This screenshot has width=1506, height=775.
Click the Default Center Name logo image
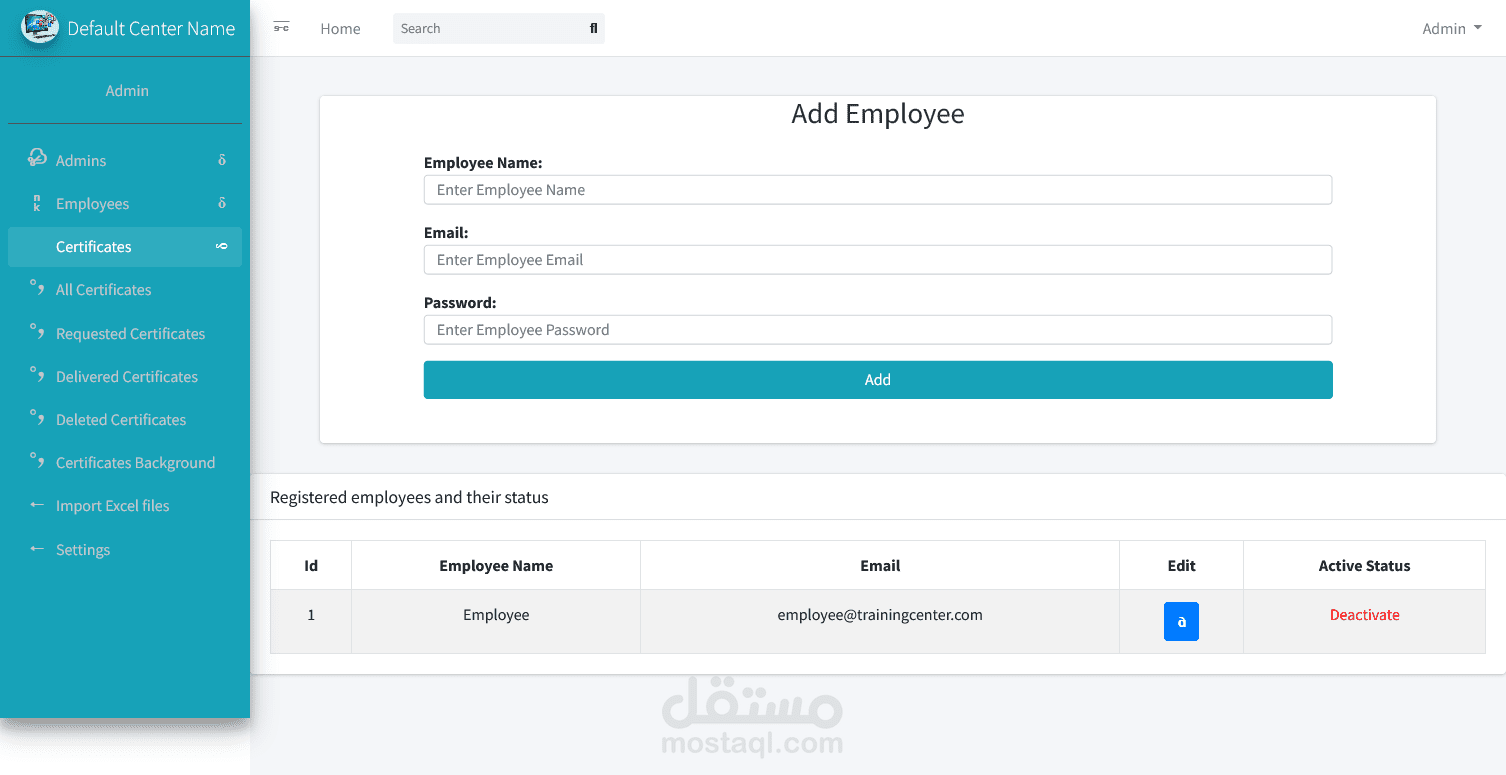[x=40, y=27]
